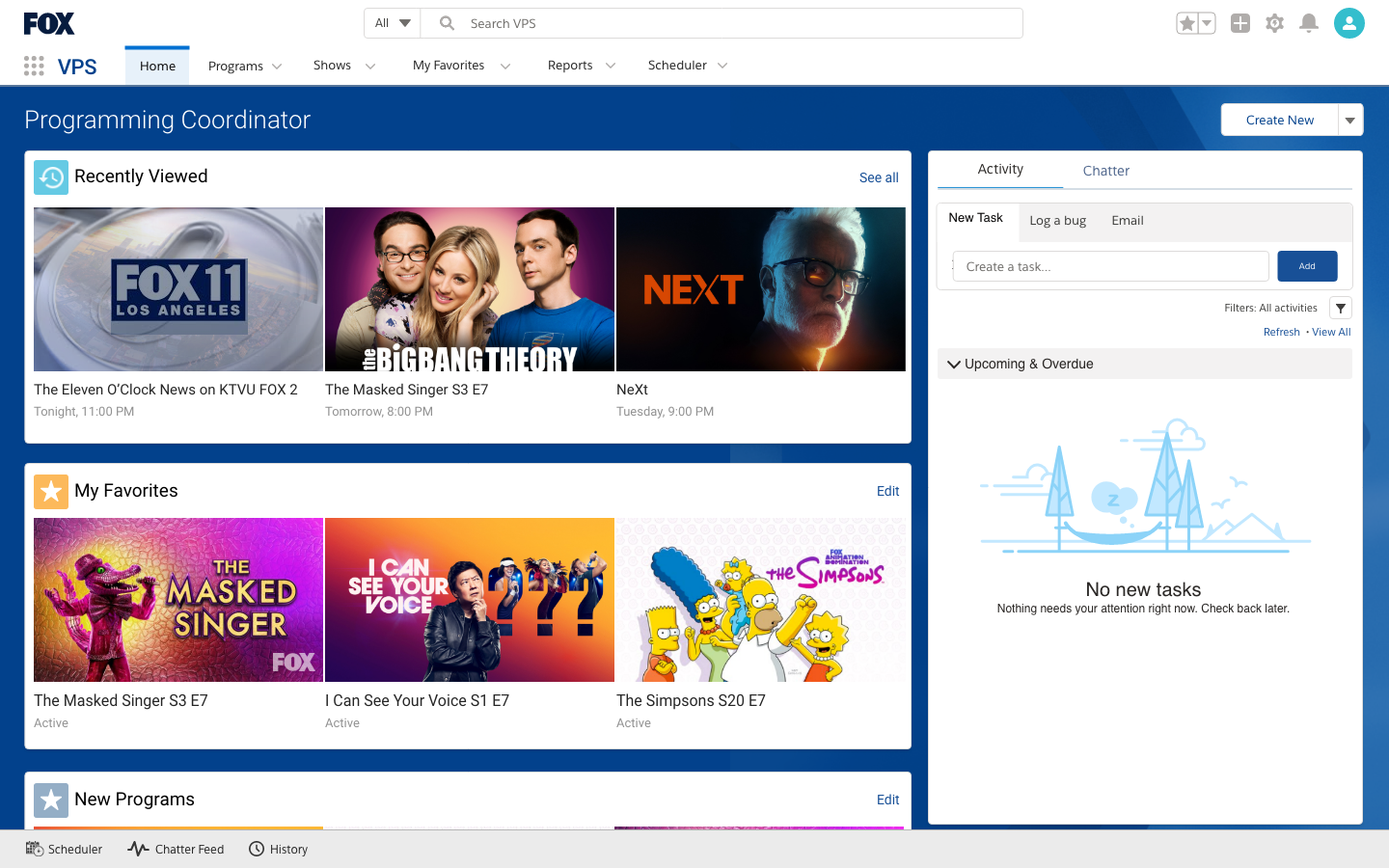
Task: Click the Add task button
Action: tap(1307, 266)
